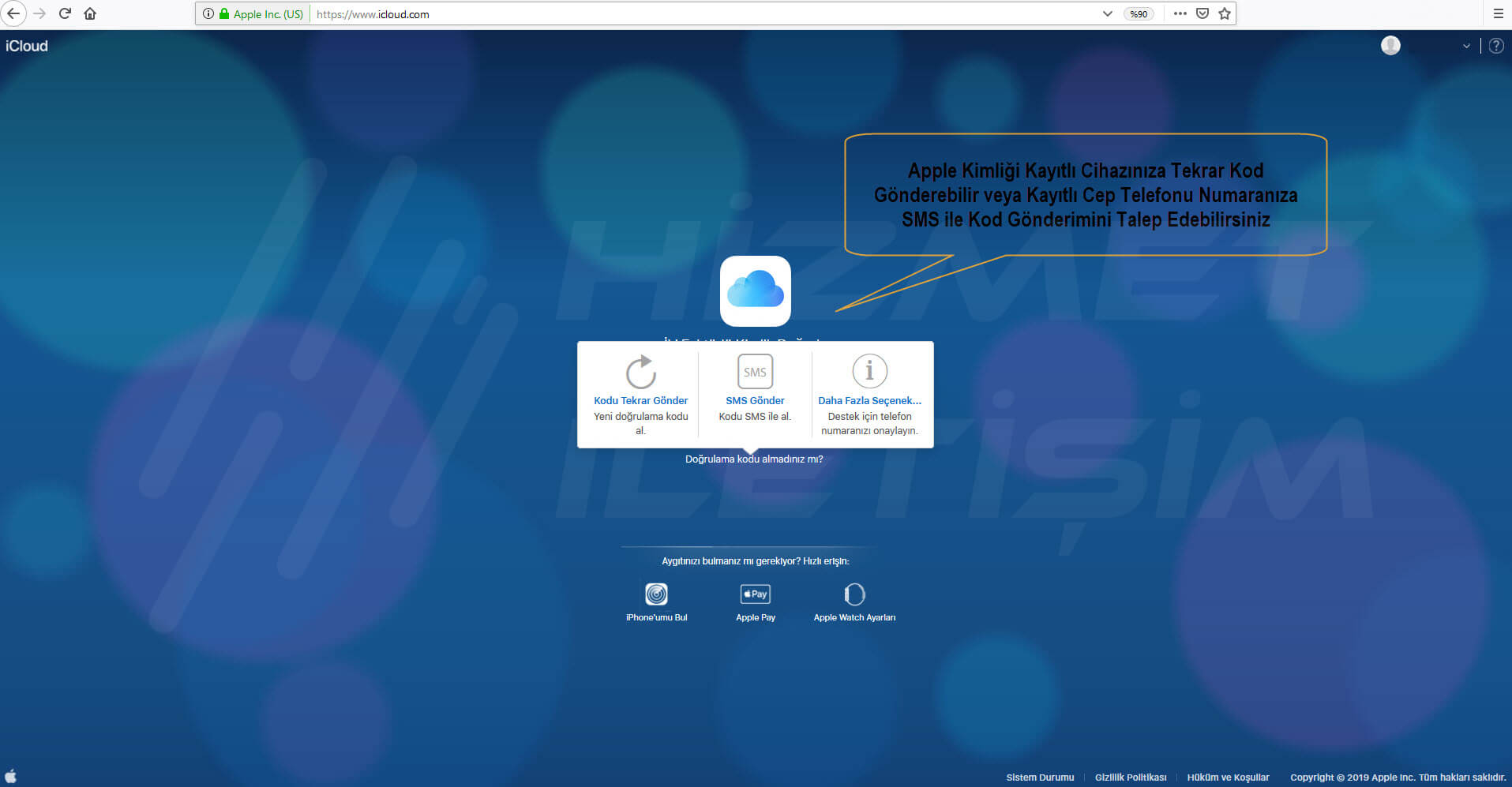
Task: Go to browser Home page
Action: coord(90,13)
